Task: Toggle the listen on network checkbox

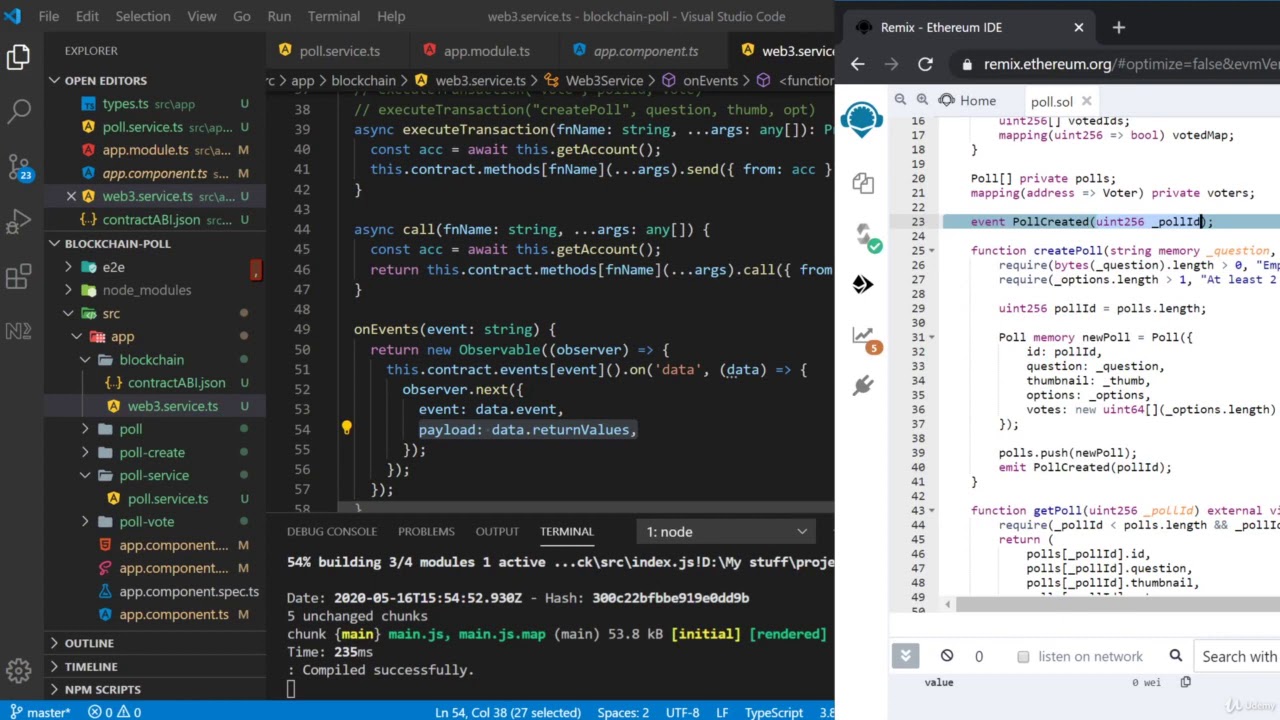Action: point(1023,657)
